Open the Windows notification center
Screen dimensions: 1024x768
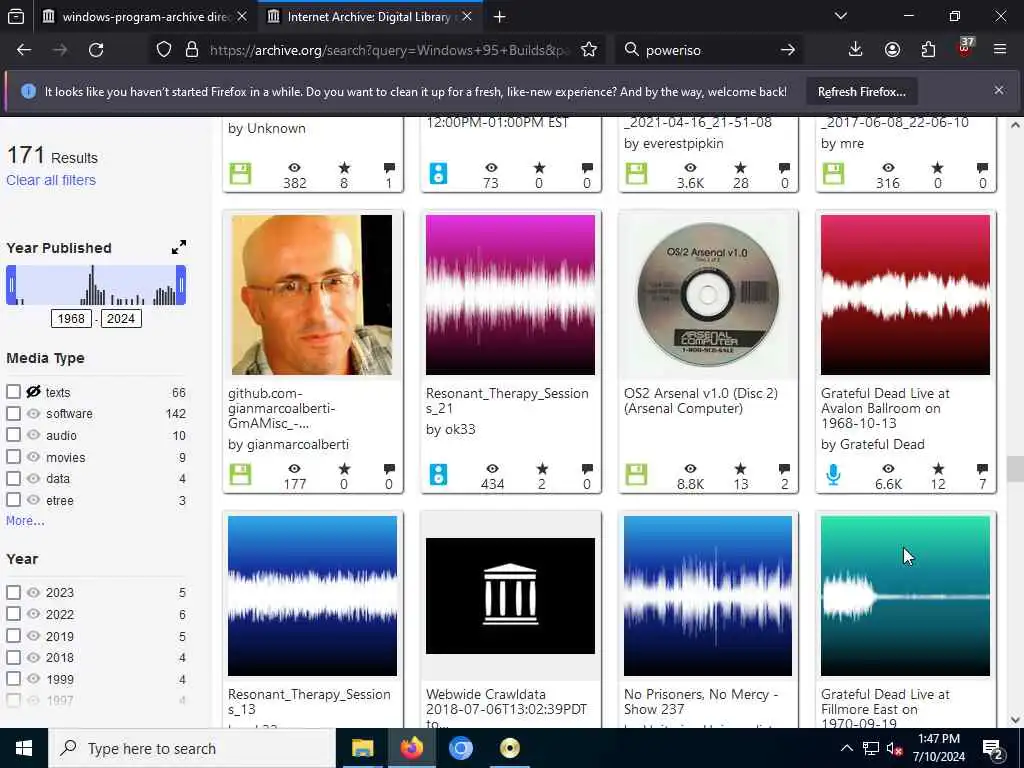pos(993,748)
